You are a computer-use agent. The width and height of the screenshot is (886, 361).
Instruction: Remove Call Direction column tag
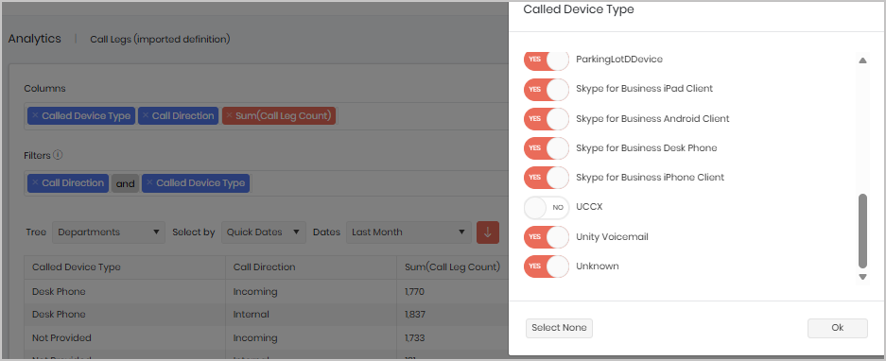(146, 115)
